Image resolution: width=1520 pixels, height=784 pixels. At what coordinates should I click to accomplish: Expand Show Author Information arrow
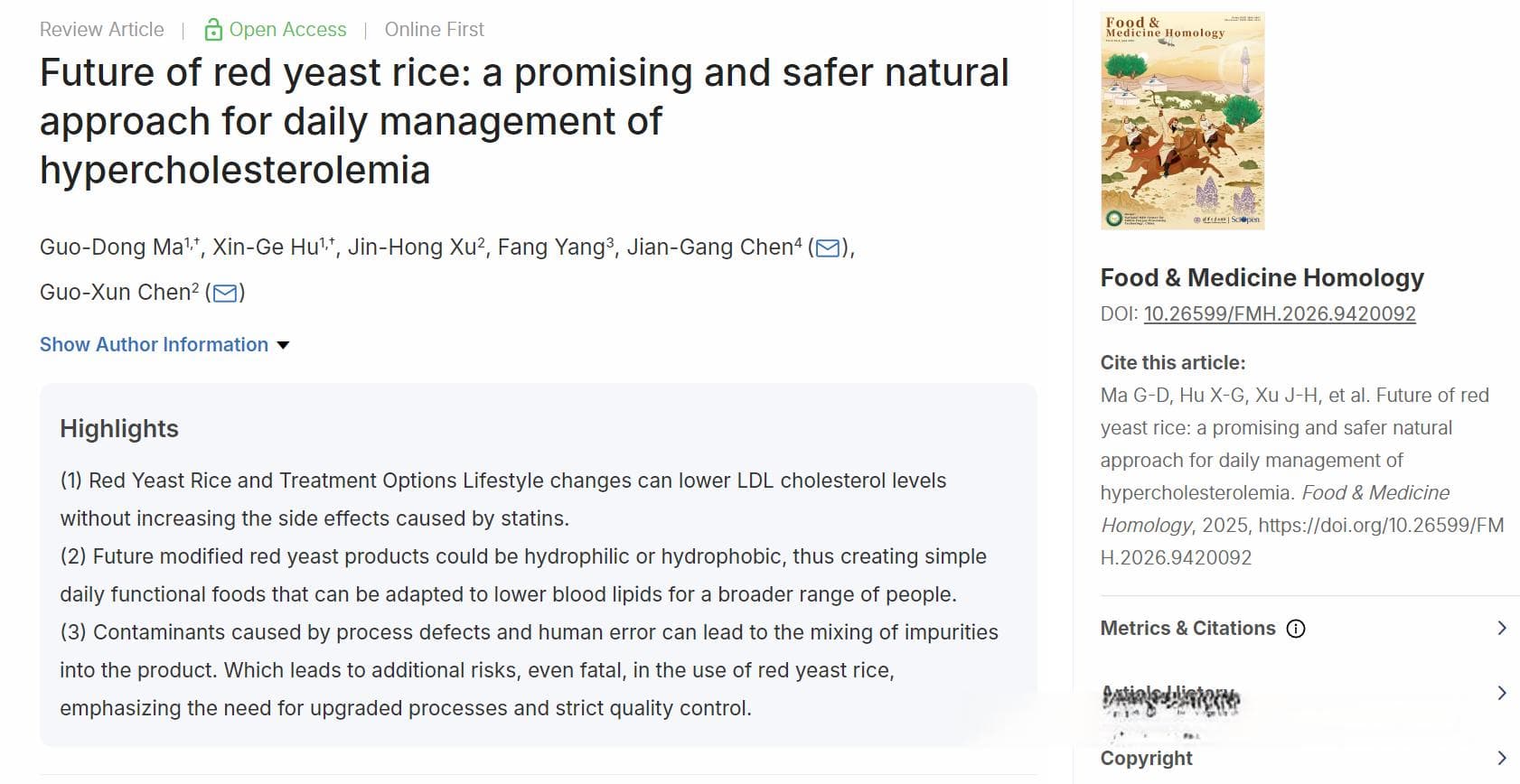[x=283, y=345]
